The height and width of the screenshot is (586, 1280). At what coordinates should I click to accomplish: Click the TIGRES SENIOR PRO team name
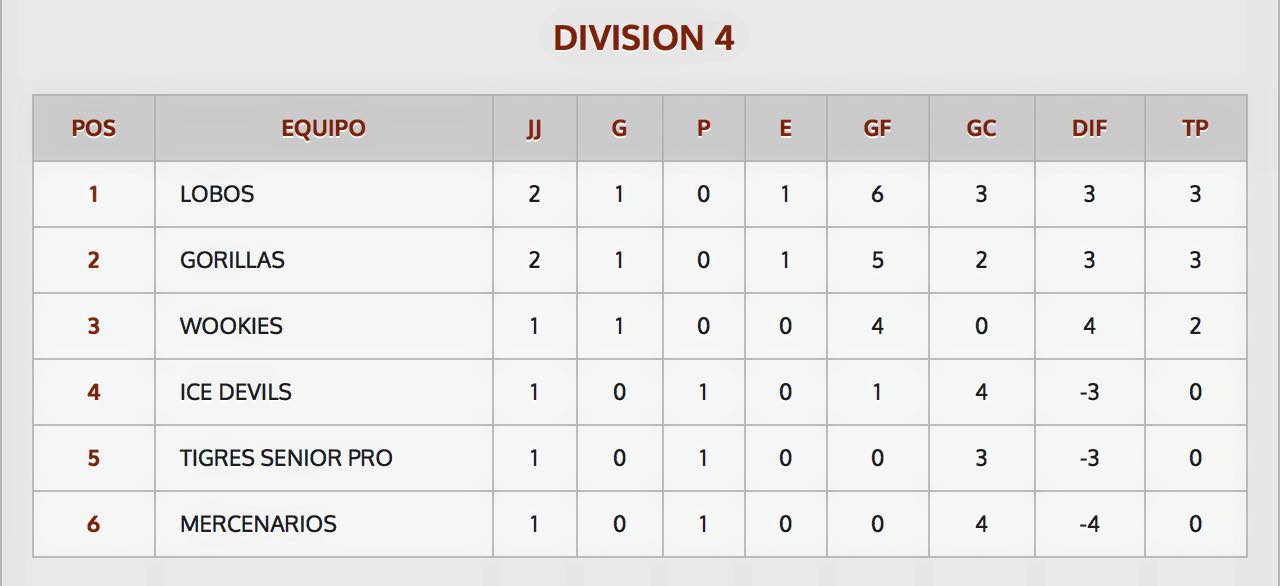(286, 458)
